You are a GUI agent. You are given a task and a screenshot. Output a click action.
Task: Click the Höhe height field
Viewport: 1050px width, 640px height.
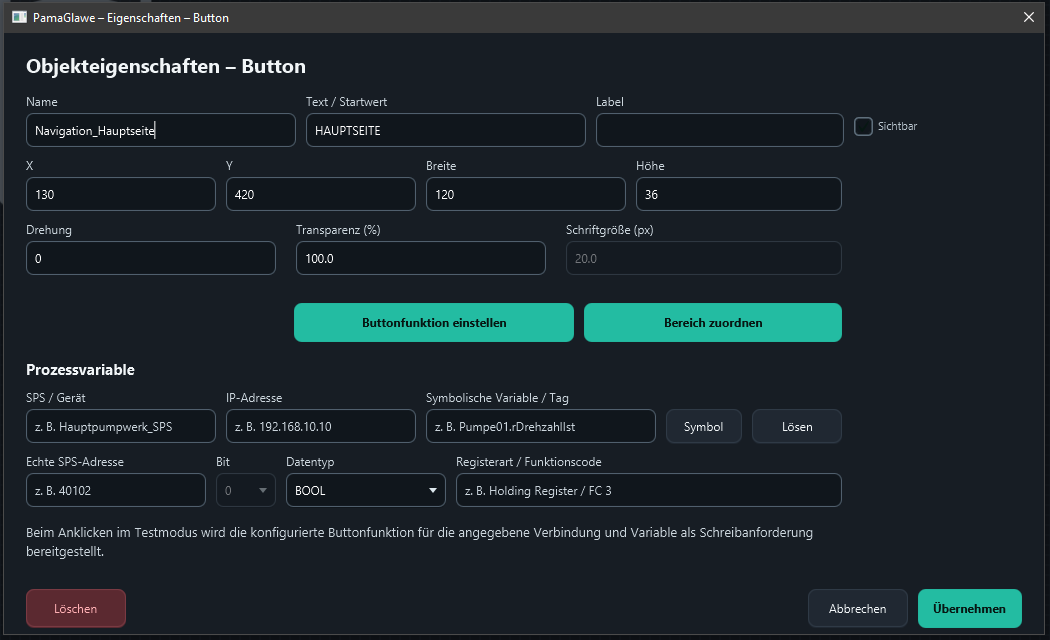[x=739, y=194]
